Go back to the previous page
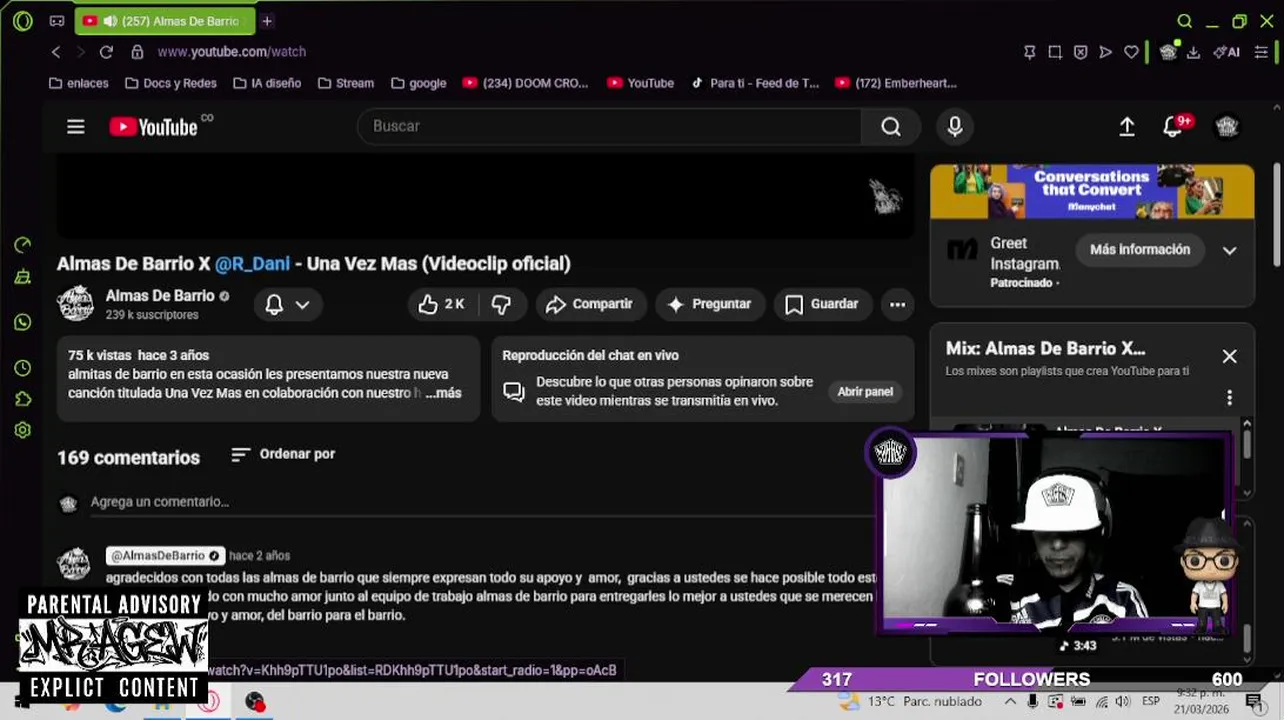Screen dimensions: 1284x720 (56, 52)
